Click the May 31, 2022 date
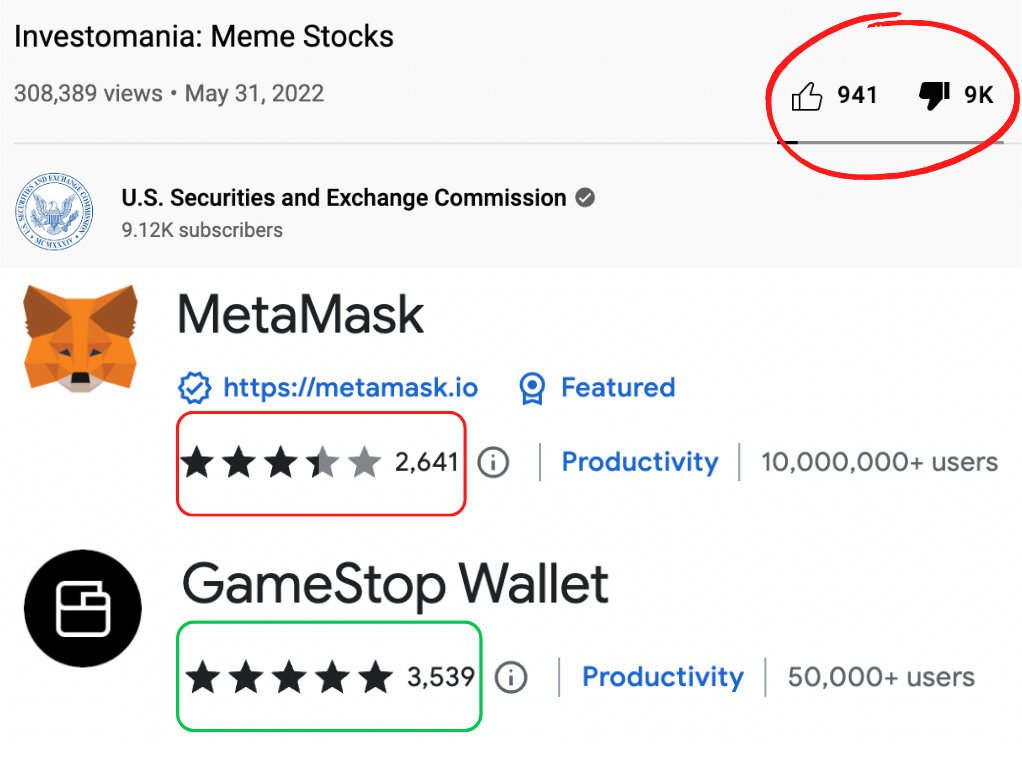This screenshot has width=1022, height=770. (x=254, y=93)
